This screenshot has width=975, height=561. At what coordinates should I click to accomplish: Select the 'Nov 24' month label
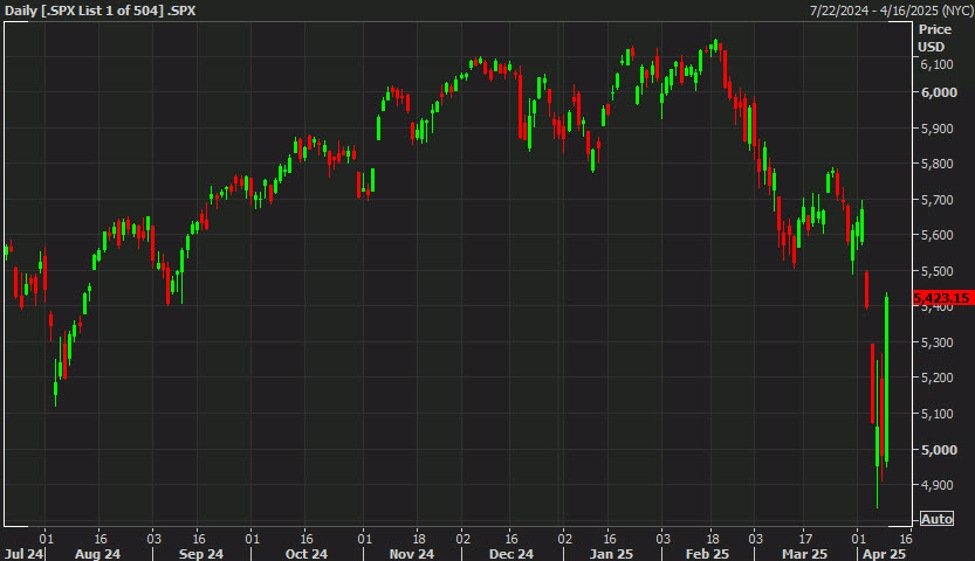point(411,553)
